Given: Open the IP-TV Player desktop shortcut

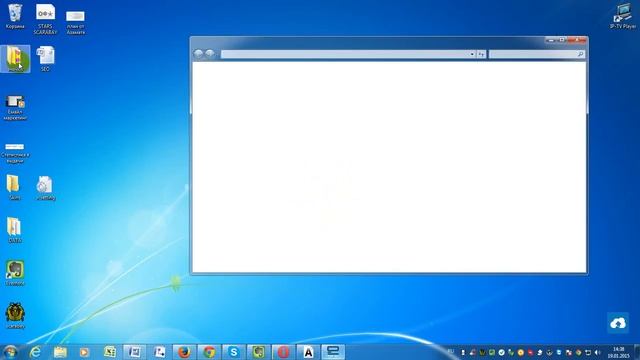Looking at the screenshot, I should point(622,16).
